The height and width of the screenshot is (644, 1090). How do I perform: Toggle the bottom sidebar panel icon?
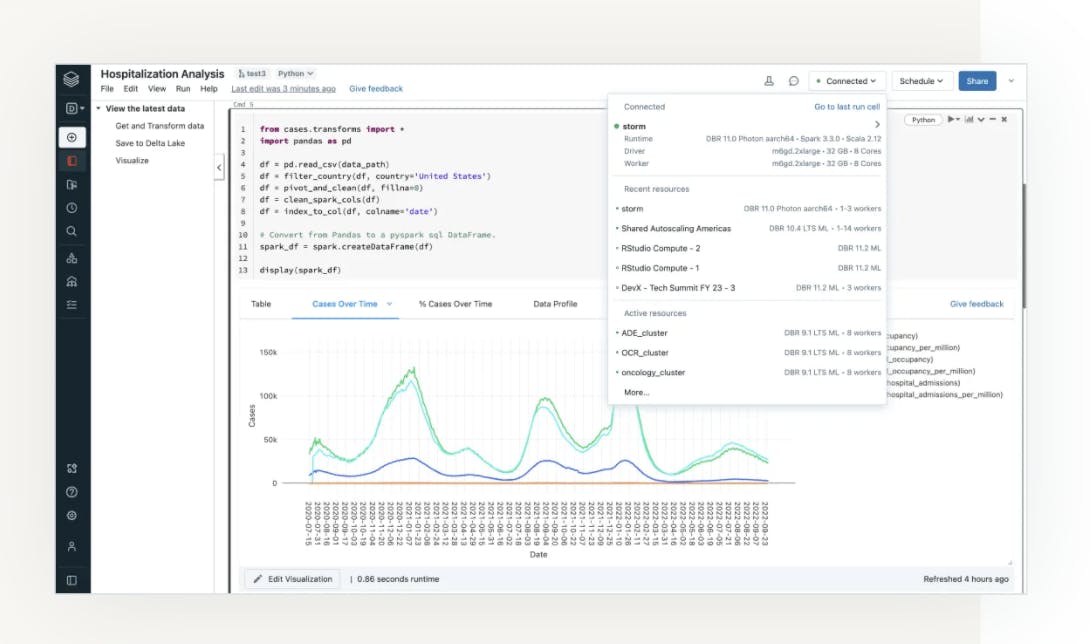pos(71,580)
